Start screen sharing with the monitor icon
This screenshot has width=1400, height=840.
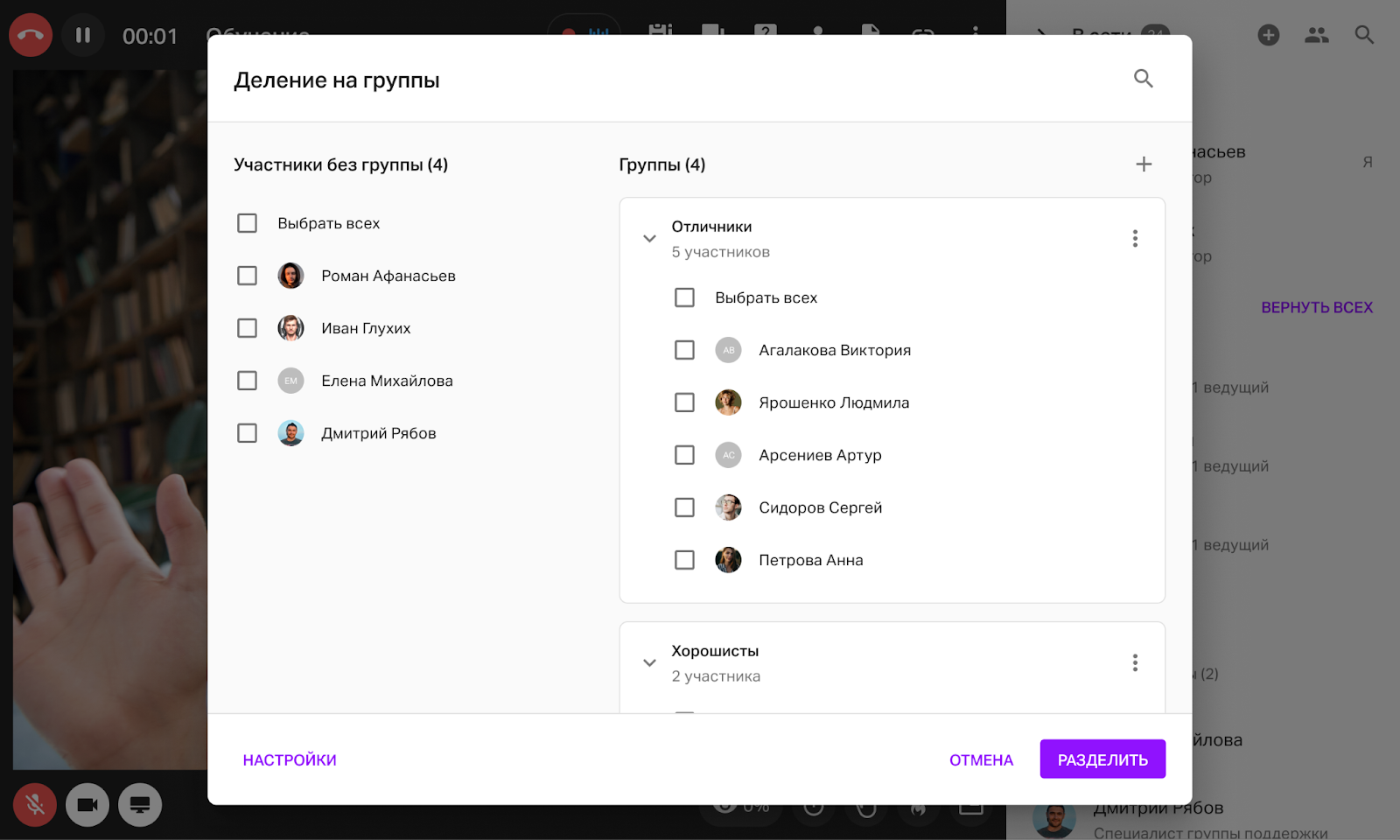[x=140, y=805]
